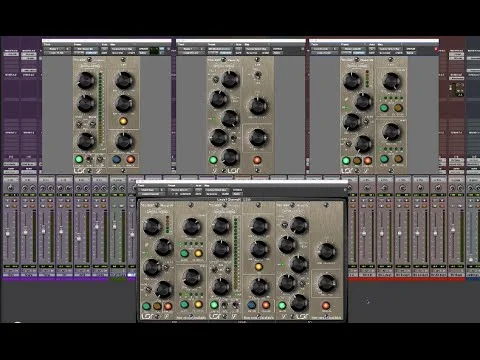Screen dimensions: 480x360
Task: Flip the left toggle switch under the left window's second knob
Action: click(x=79, y=124)
